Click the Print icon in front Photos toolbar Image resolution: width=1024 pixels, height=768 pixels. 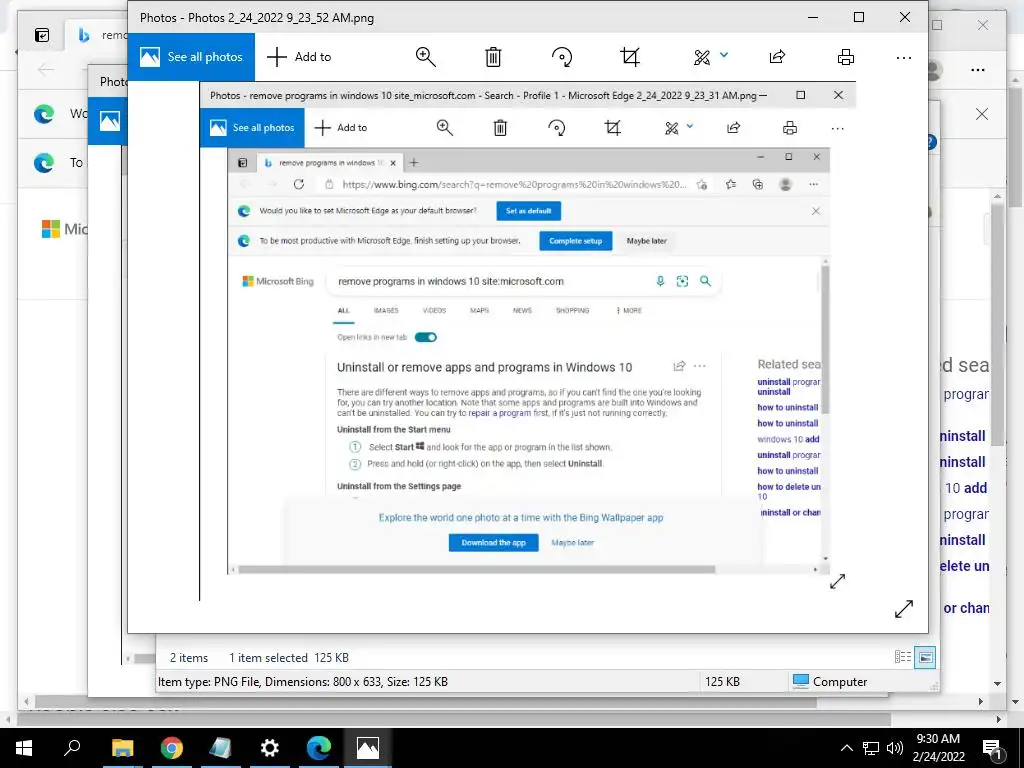tap(846, 57)
